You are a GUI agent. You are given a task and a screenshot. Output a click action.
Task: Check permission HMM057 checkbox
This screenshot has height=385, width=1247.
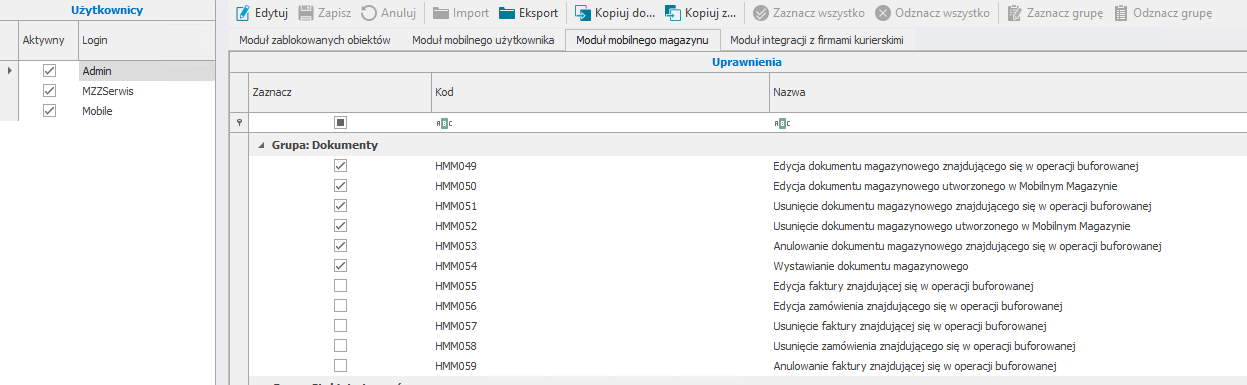click(x=340, y=326)
